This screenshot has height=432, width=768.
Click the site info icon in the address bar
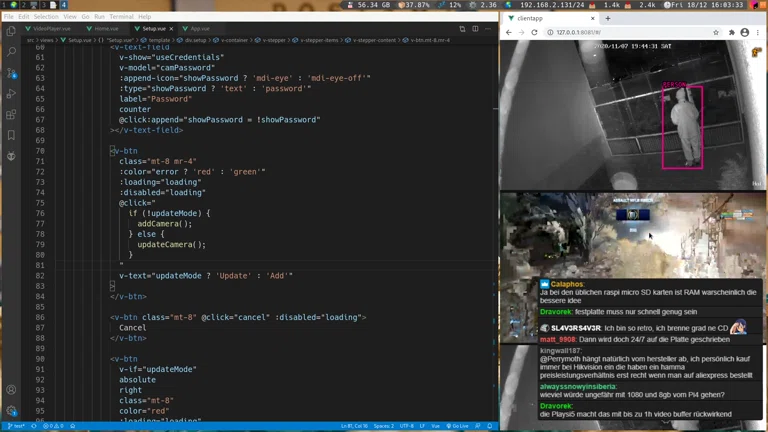tap(550, 32)
